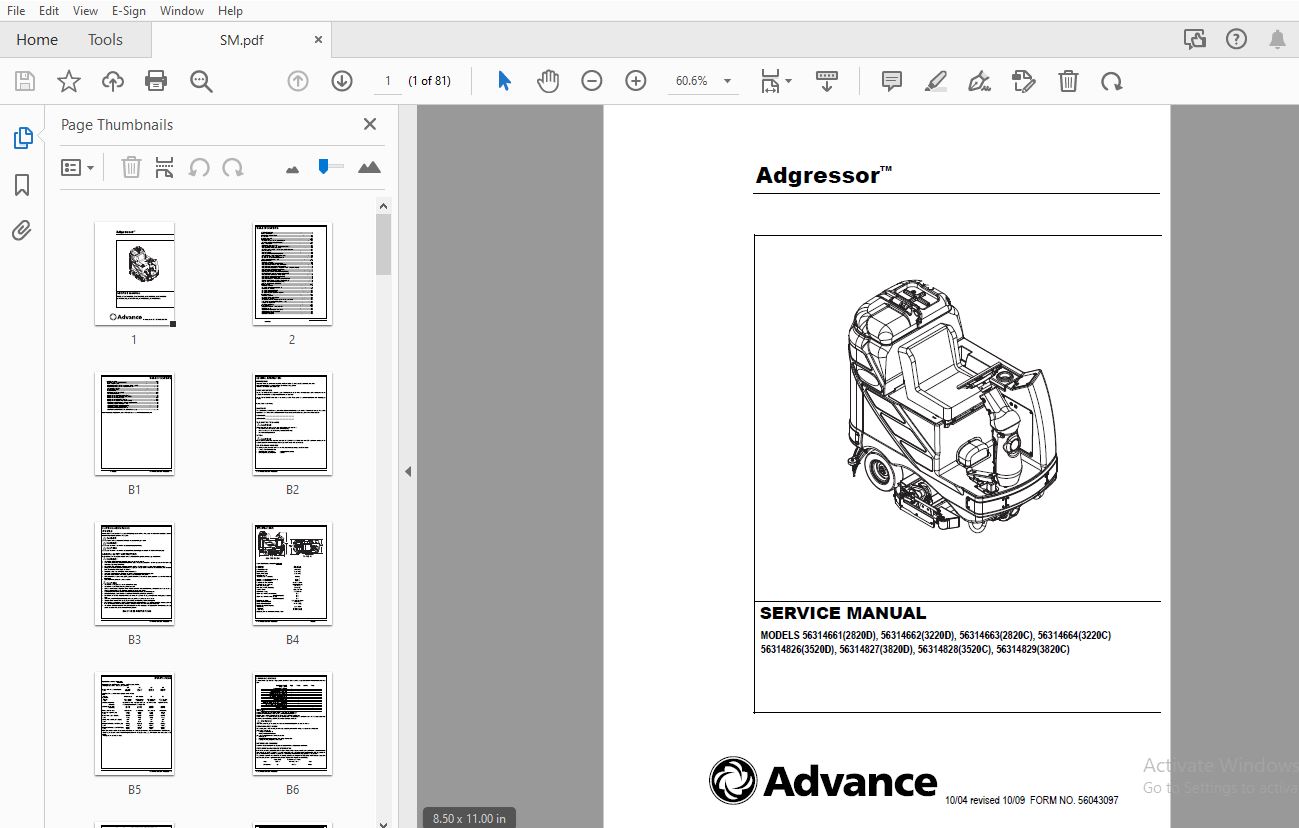Image resolution: width=1299 pixels, height=828 pixels.
Task: Save the file with the floppy disk icon
Action: [25, 81]
